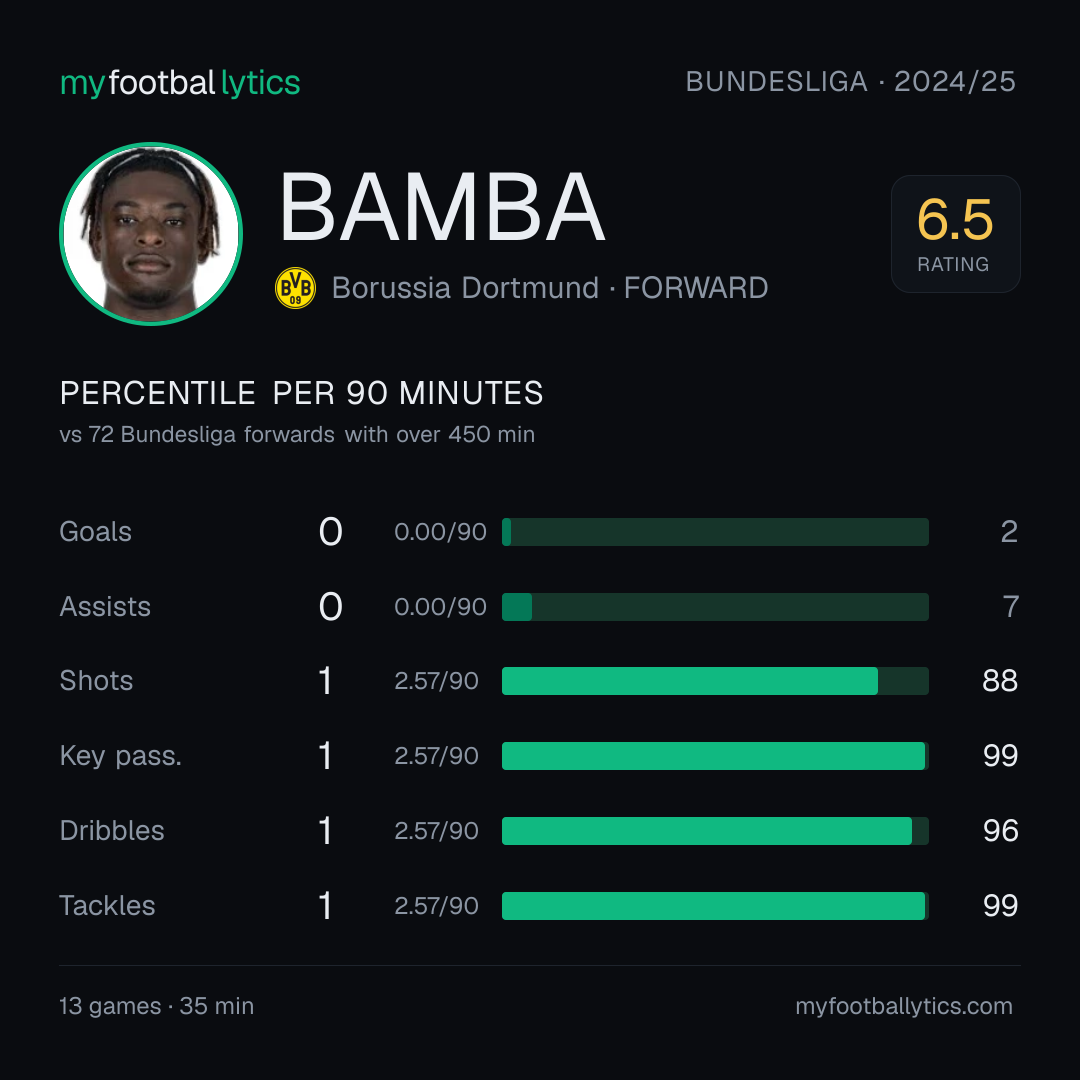1080x1080 pixels.
Task: Click the Tackles 2.57/90 value
Action: coord(436,906)
